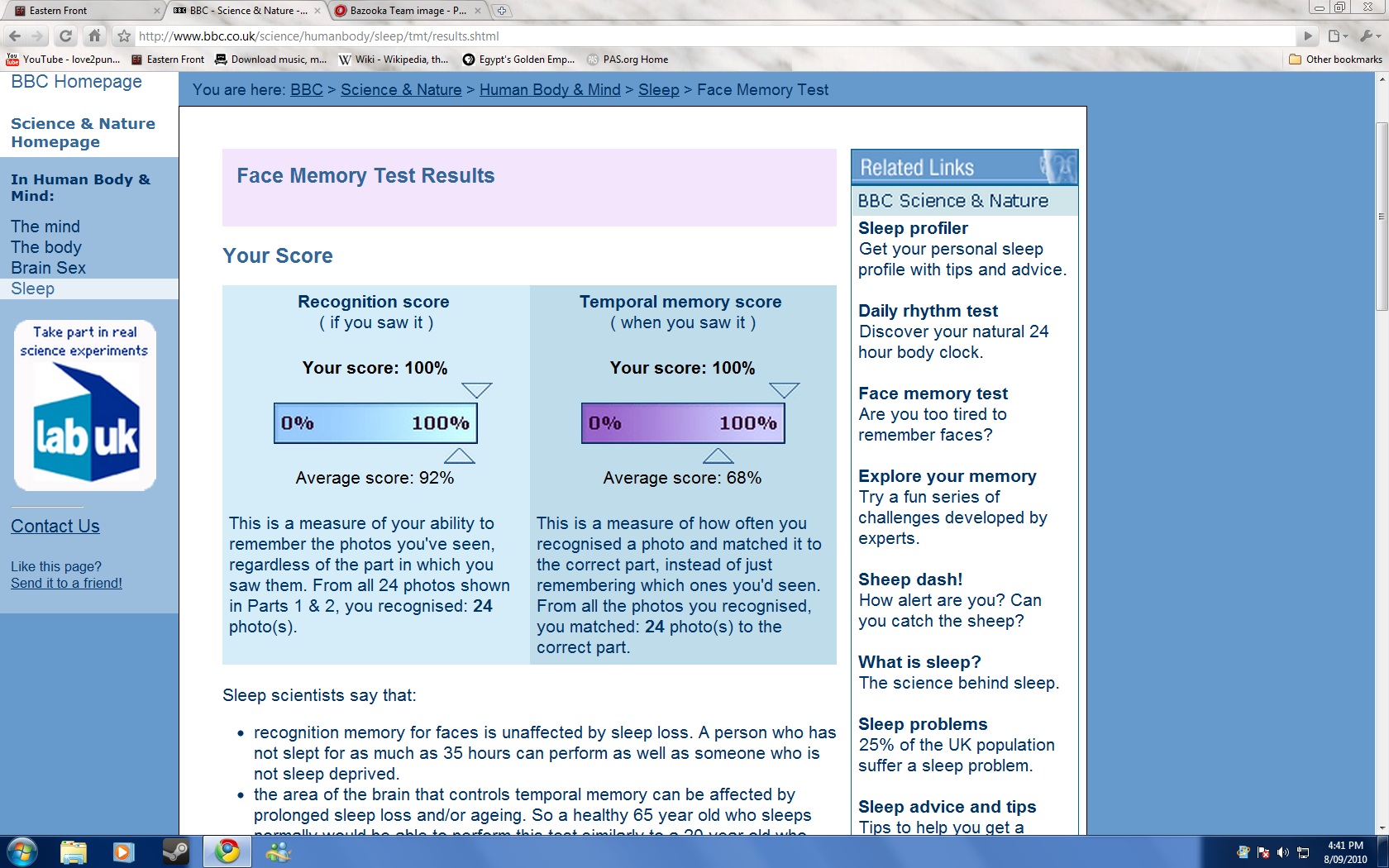Switch to the Bazooka Team image tab
The height and width of the screenshot is (868, 1389).
408,11
